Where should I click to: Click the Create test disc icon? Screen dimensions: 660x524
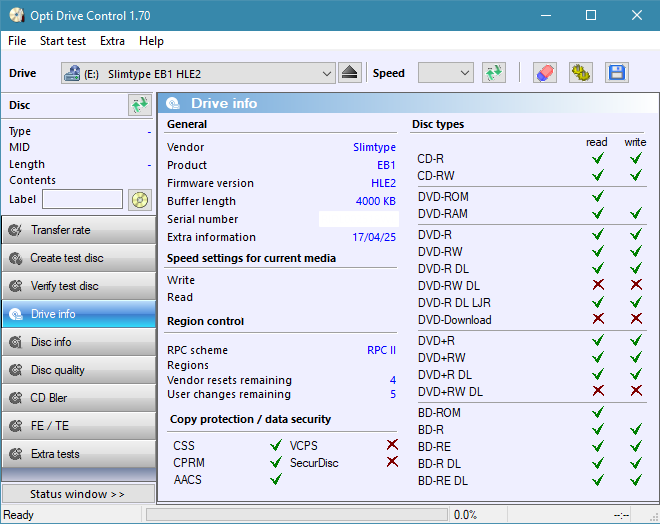point(16,258)
